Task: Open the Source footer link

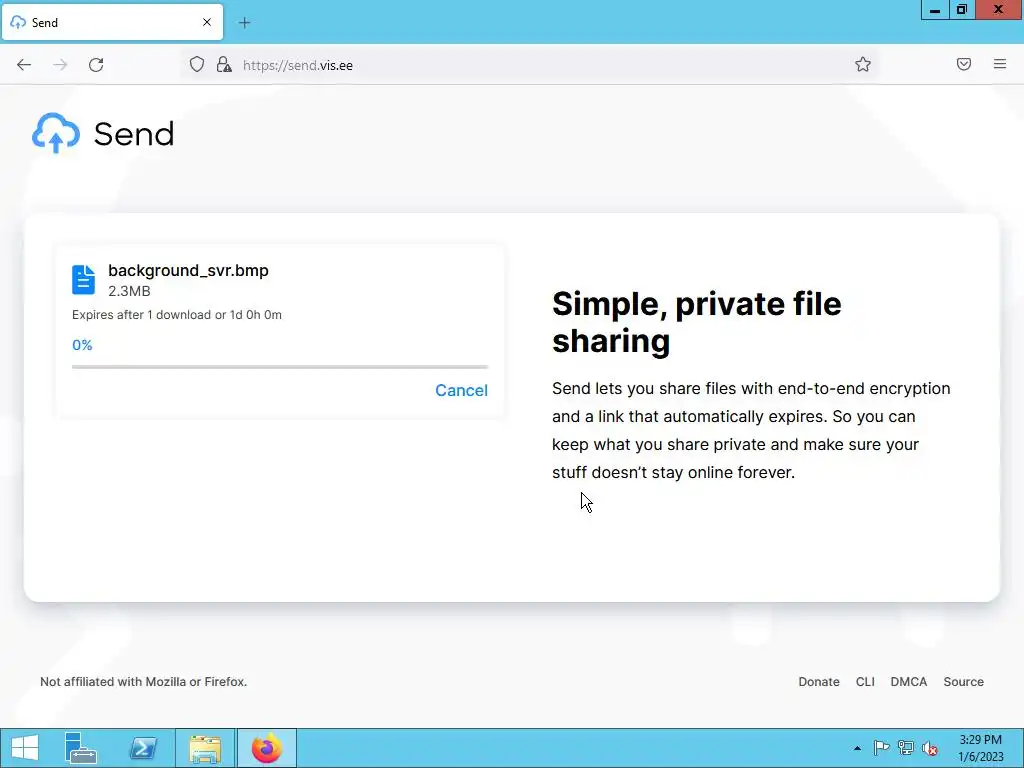Action: coord(963,681)
